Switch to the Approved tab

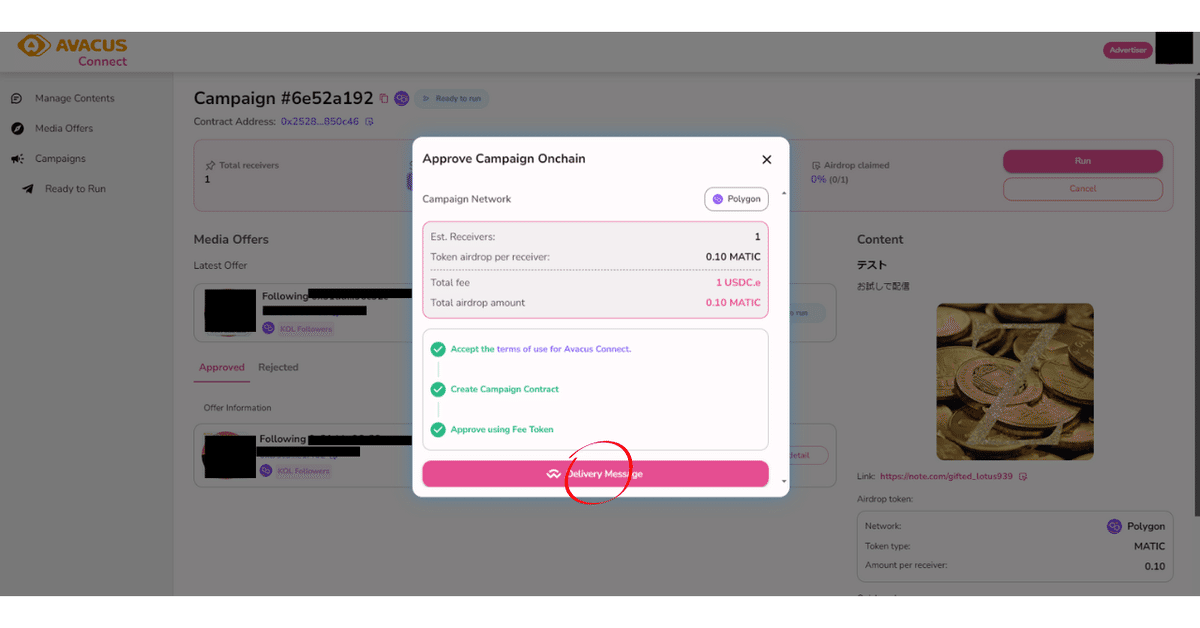coord(222,367)
